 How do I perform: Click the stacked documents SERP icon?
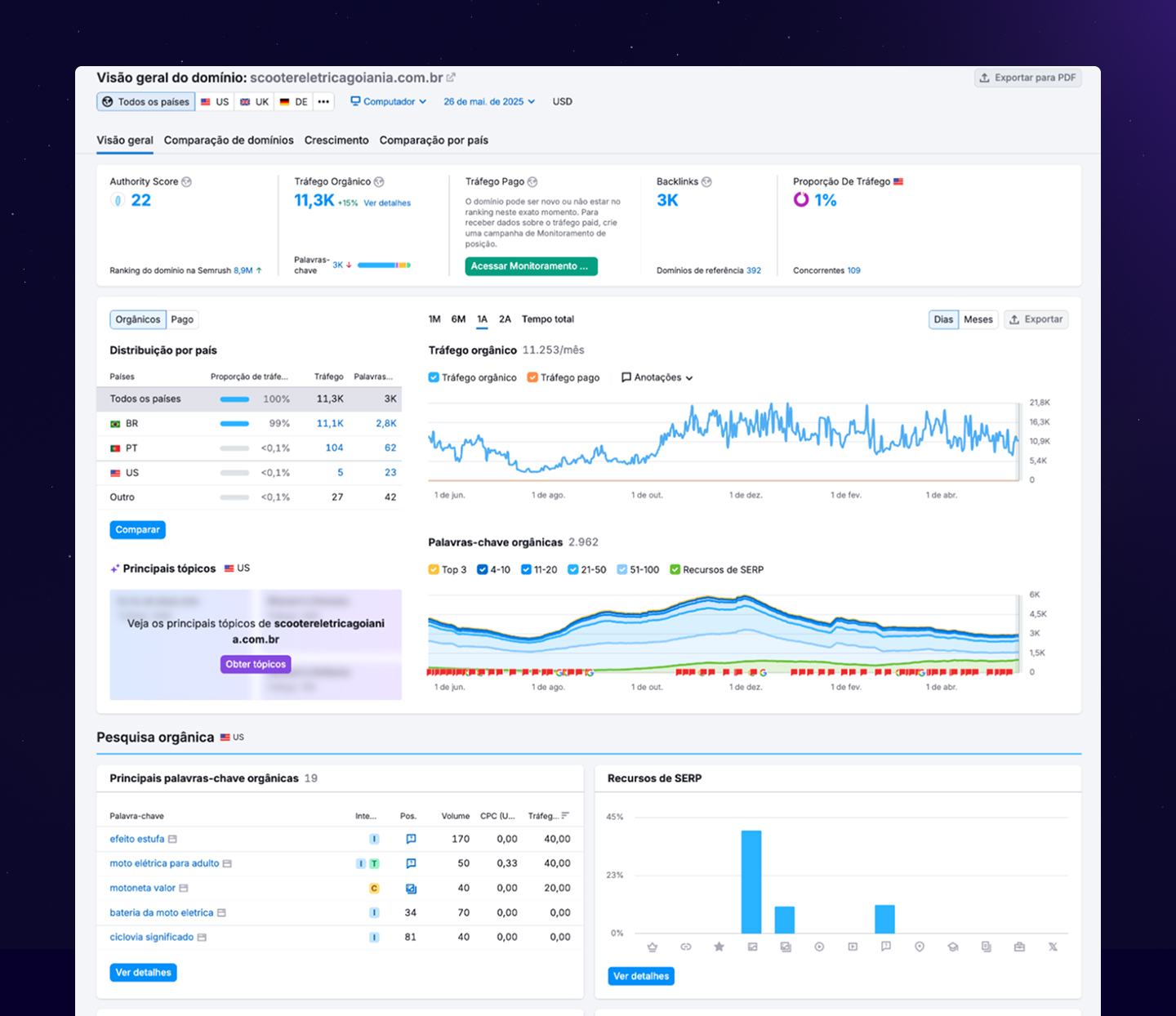(x=987, y=947)
